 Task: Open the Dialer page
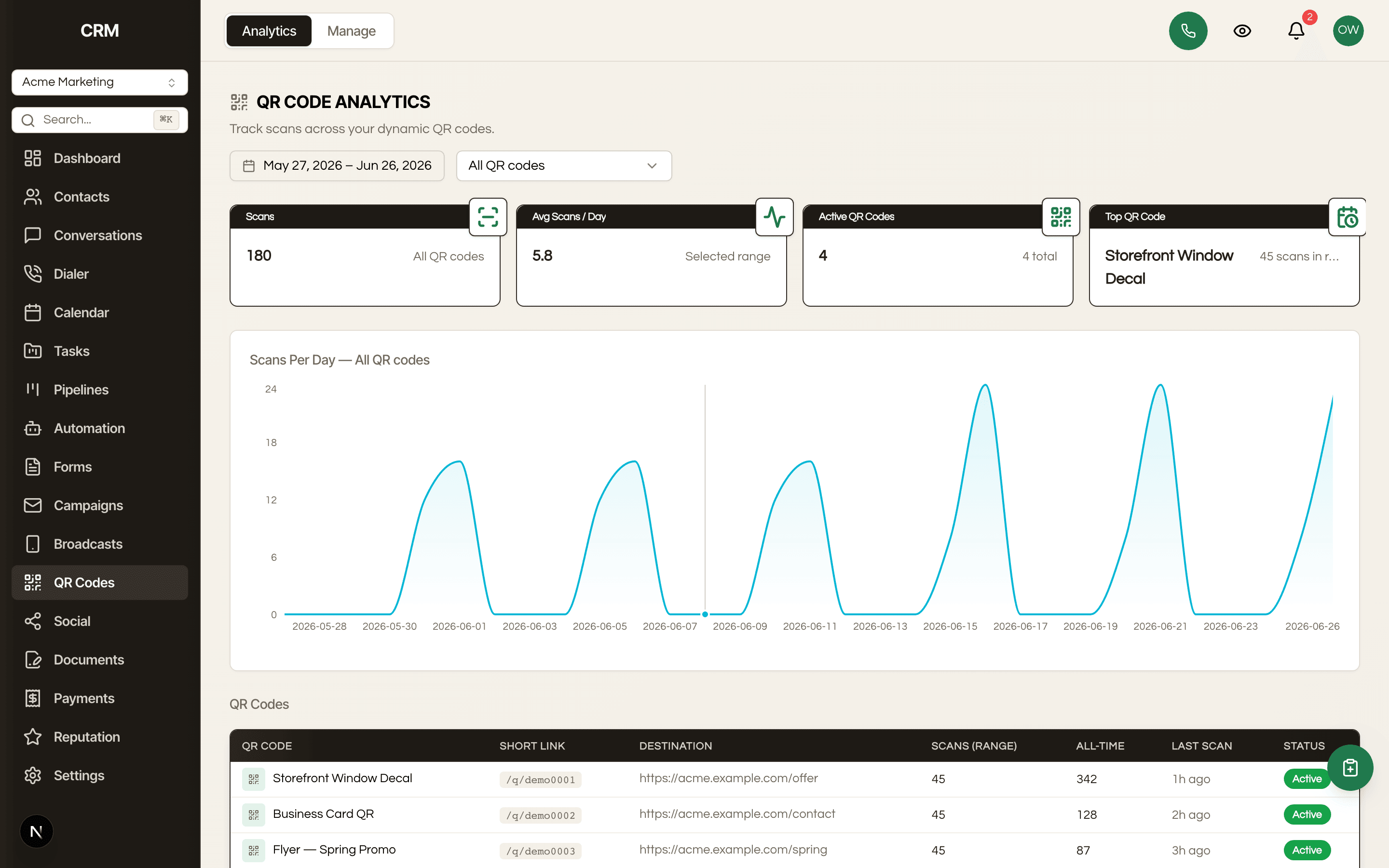click(99, 274)
